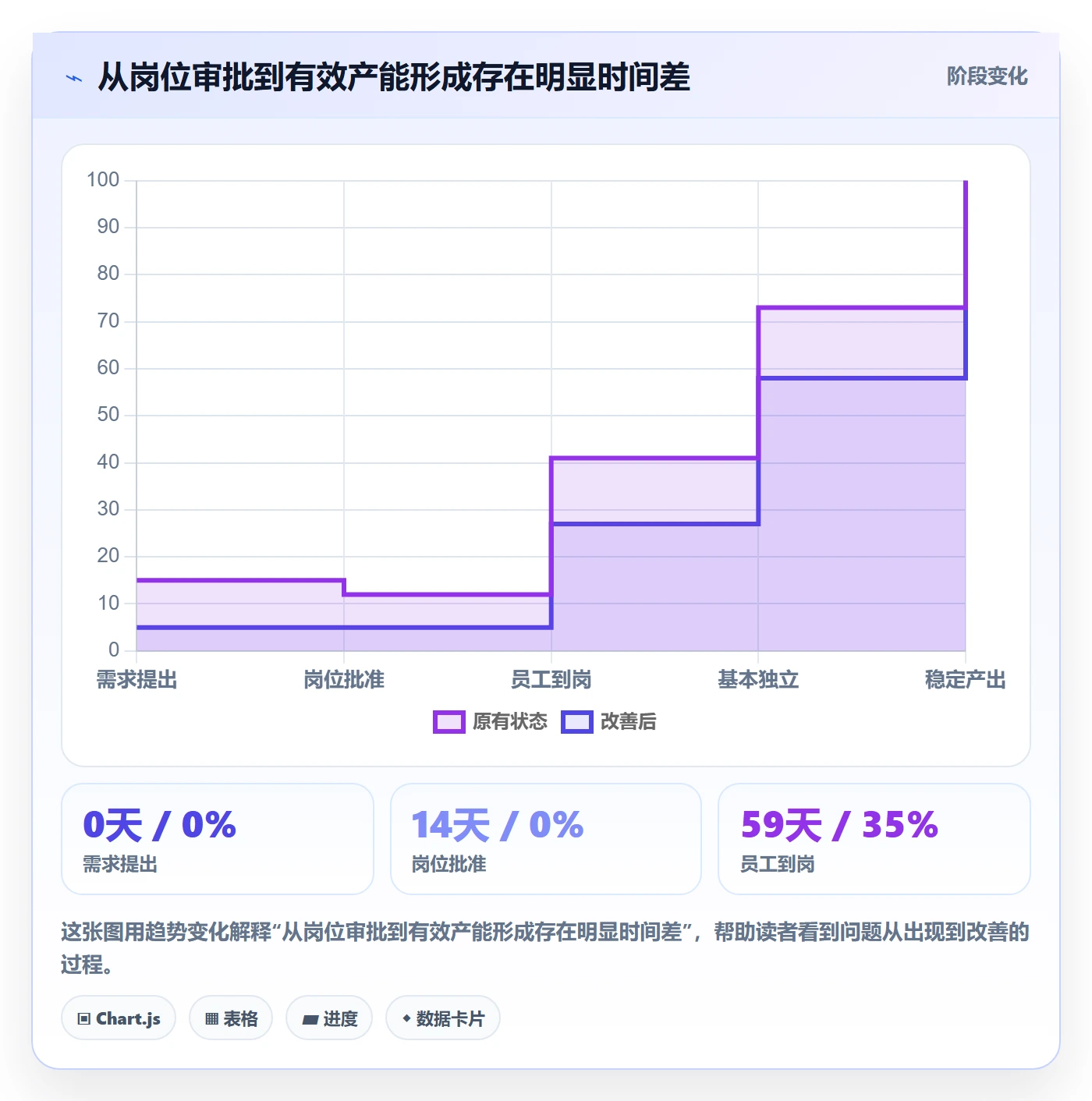Click the grid icon in the 表格 tag
The image size is (1092, 1101).
211,1019
